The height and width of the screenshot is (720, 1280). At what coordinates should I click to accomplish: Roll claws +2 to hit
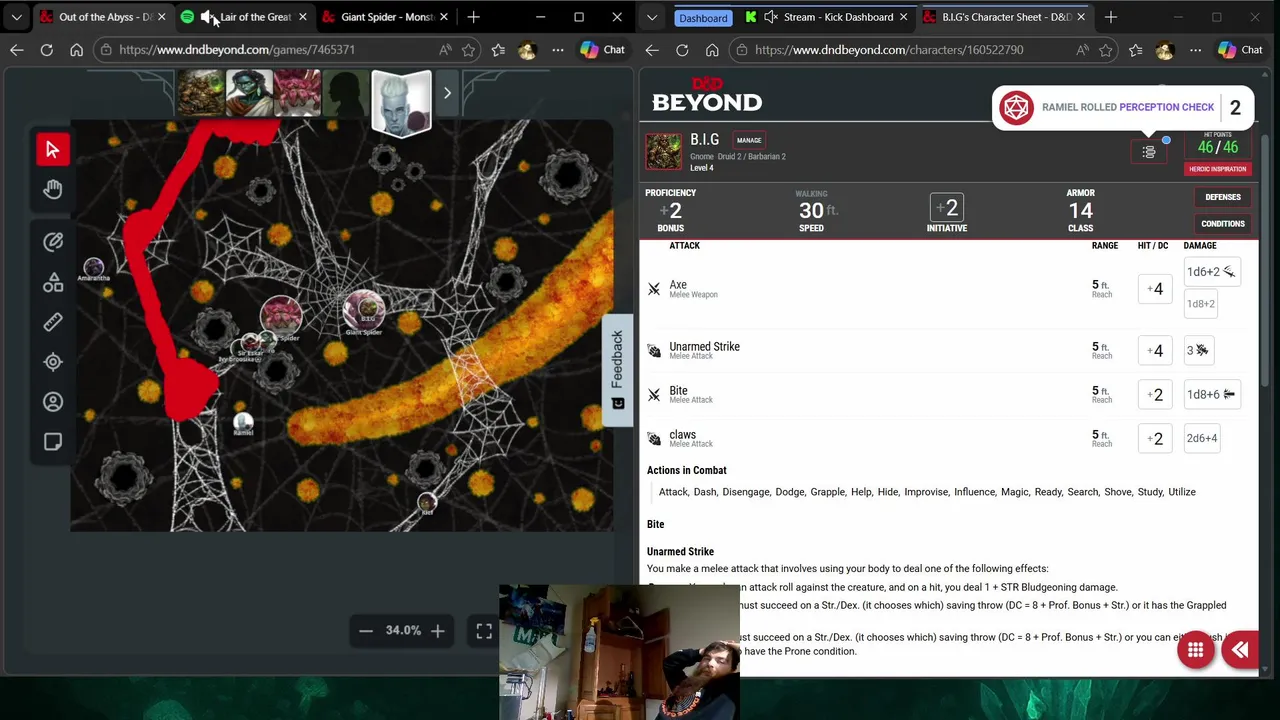click(x=1155, y=438)
